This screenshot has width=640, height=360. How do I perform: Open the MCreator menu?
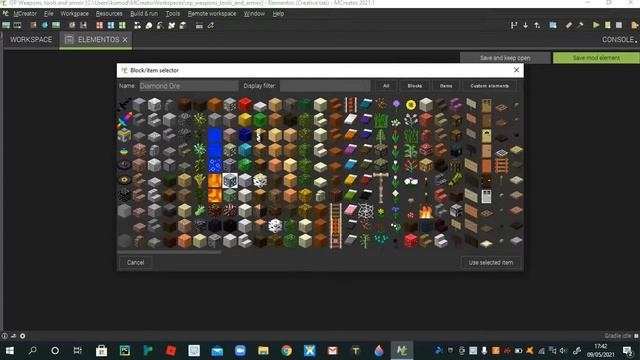click(x=25, y=13)
